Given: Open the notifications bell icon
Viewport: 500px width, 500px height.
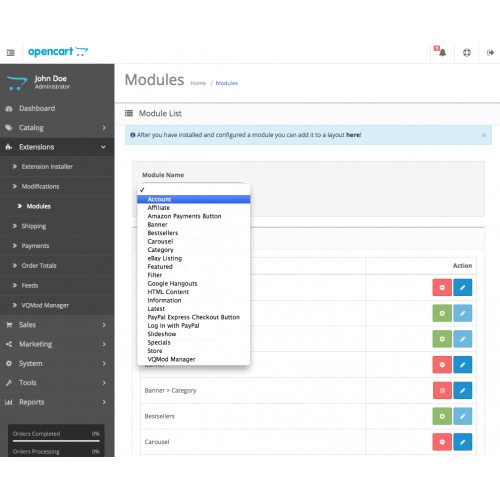Looking at the screenshot, I should pyautogui.click(x=441, y=52).
